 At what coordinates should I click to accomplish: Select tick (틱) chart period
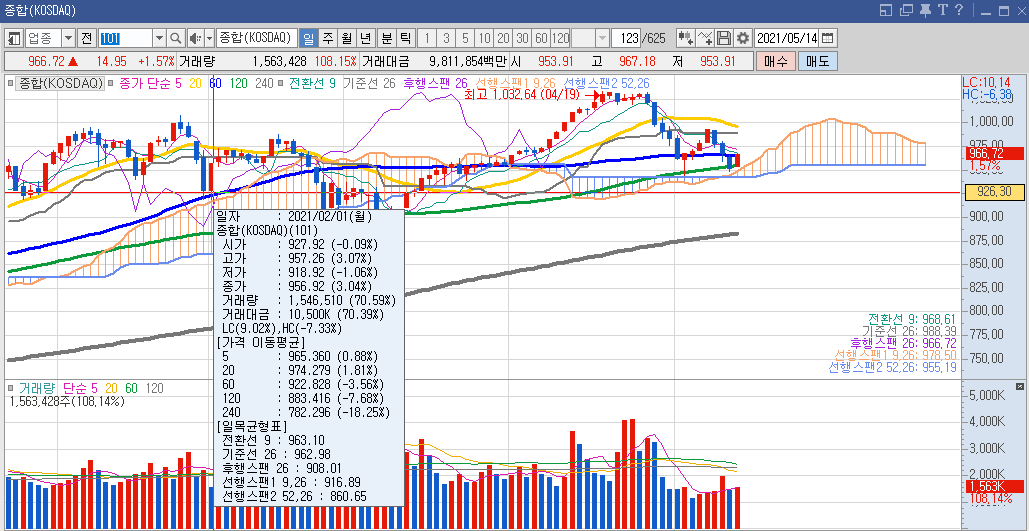[406, 38]
